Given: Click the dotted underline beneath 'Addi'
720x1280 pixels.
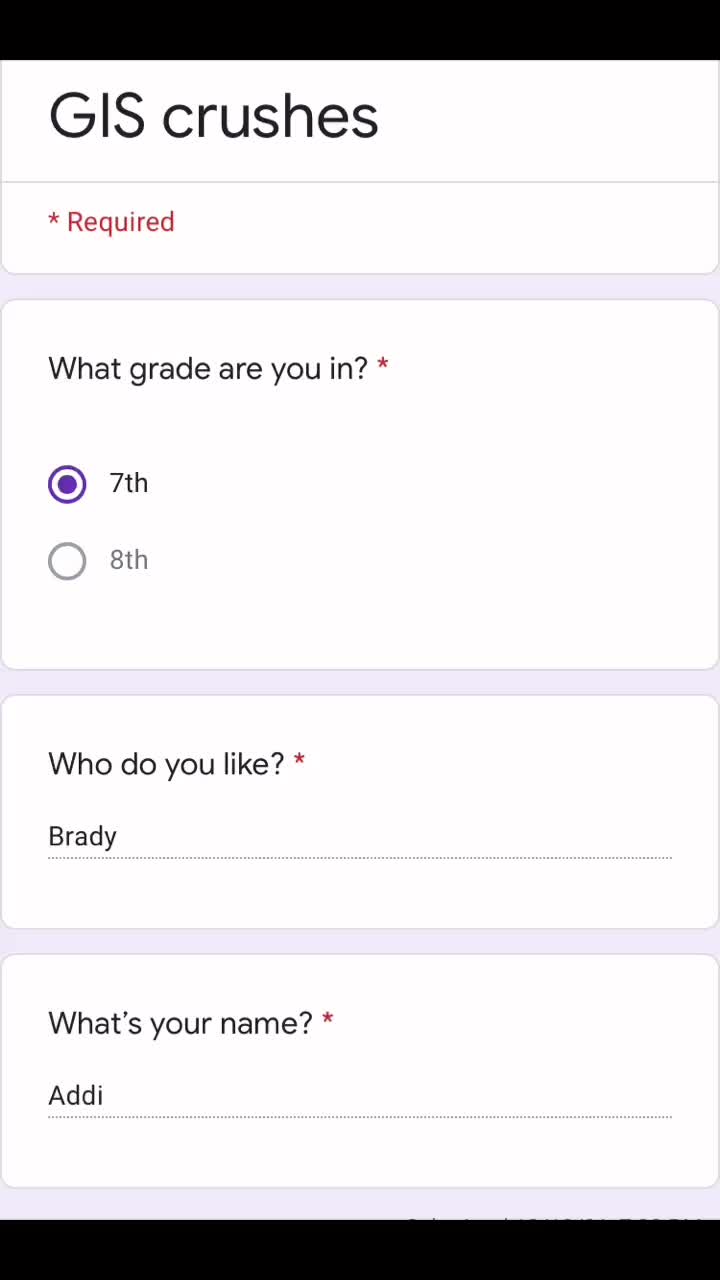Looking at the screenshot, I should (x=360, y=1117).
